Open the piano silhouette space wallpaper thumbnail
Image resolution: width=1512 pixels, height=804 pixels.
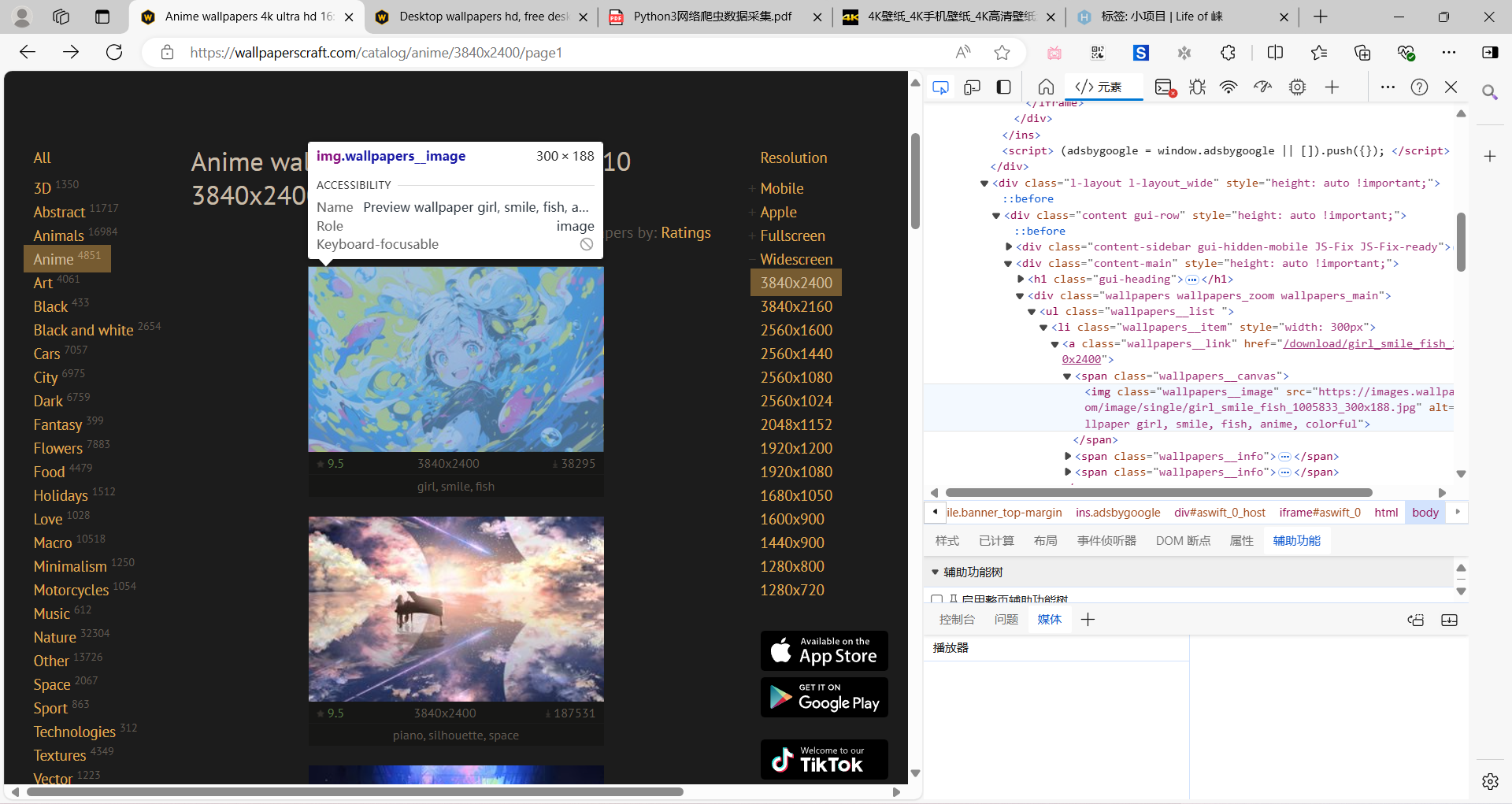456,609
